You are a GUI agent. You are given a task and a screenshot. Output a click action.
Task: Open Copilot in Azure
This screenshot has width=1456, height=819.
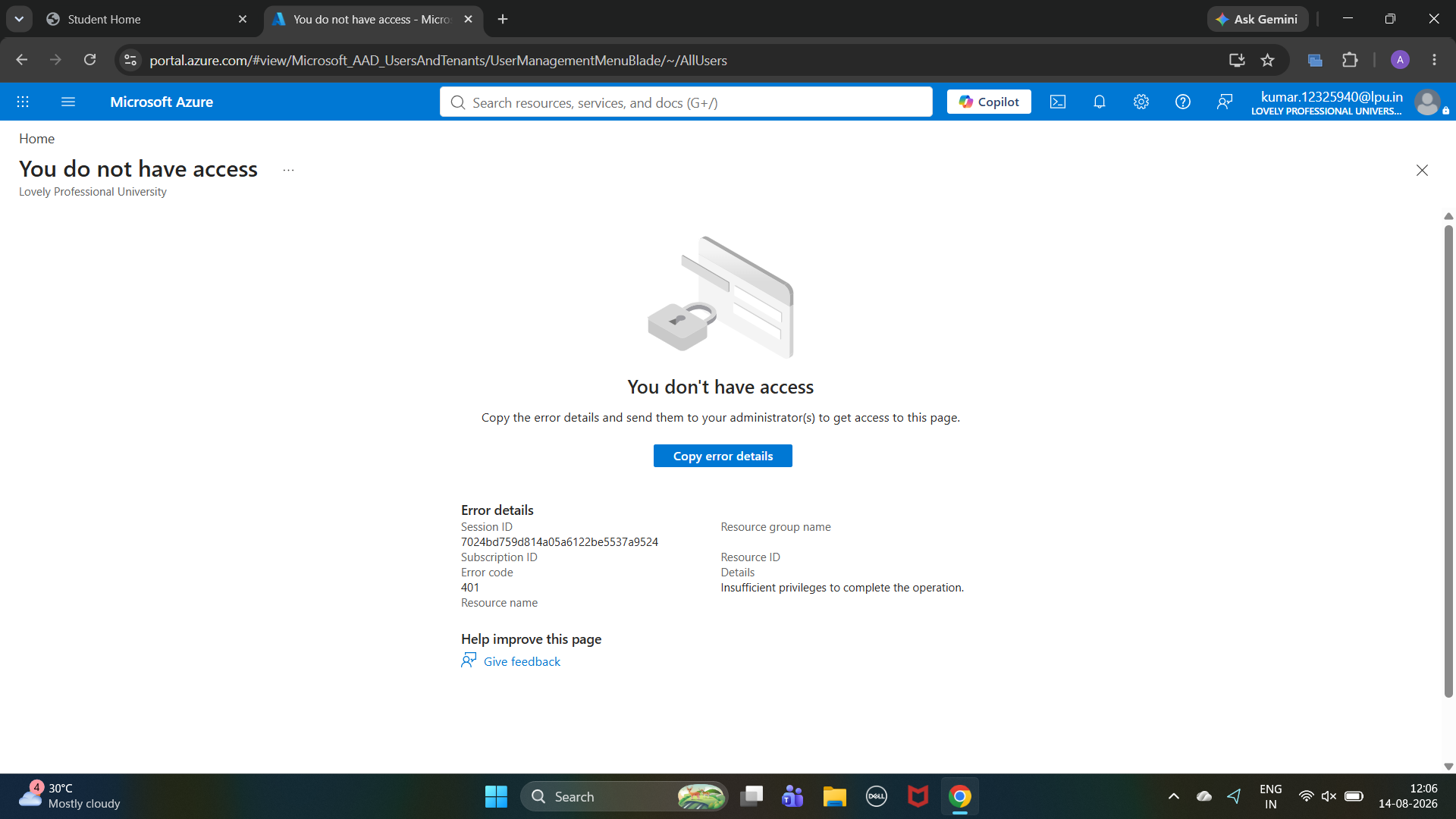coord(989,102)
